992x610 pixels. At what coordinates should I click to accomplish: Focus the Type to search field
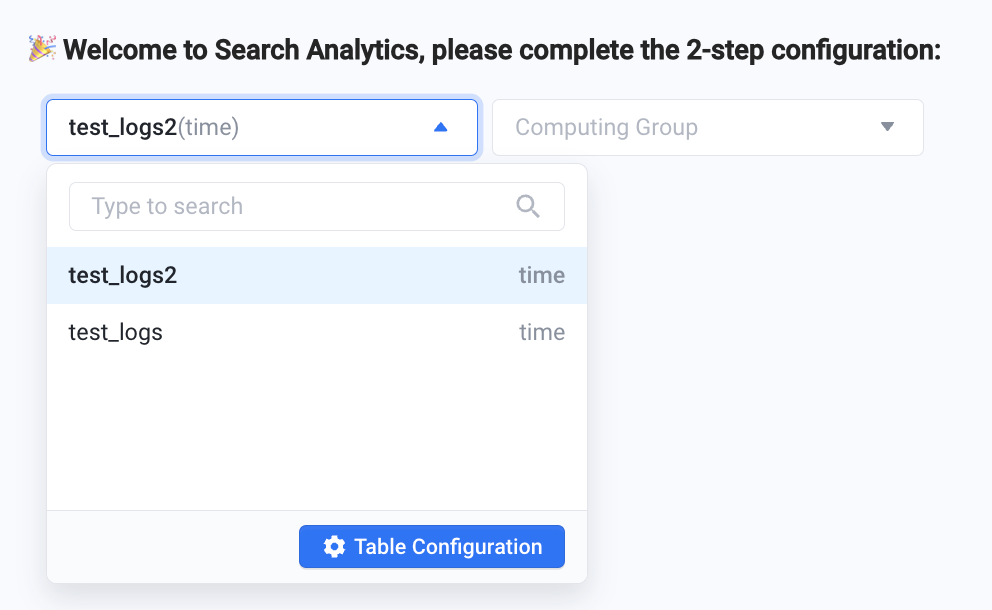point(317,206)
